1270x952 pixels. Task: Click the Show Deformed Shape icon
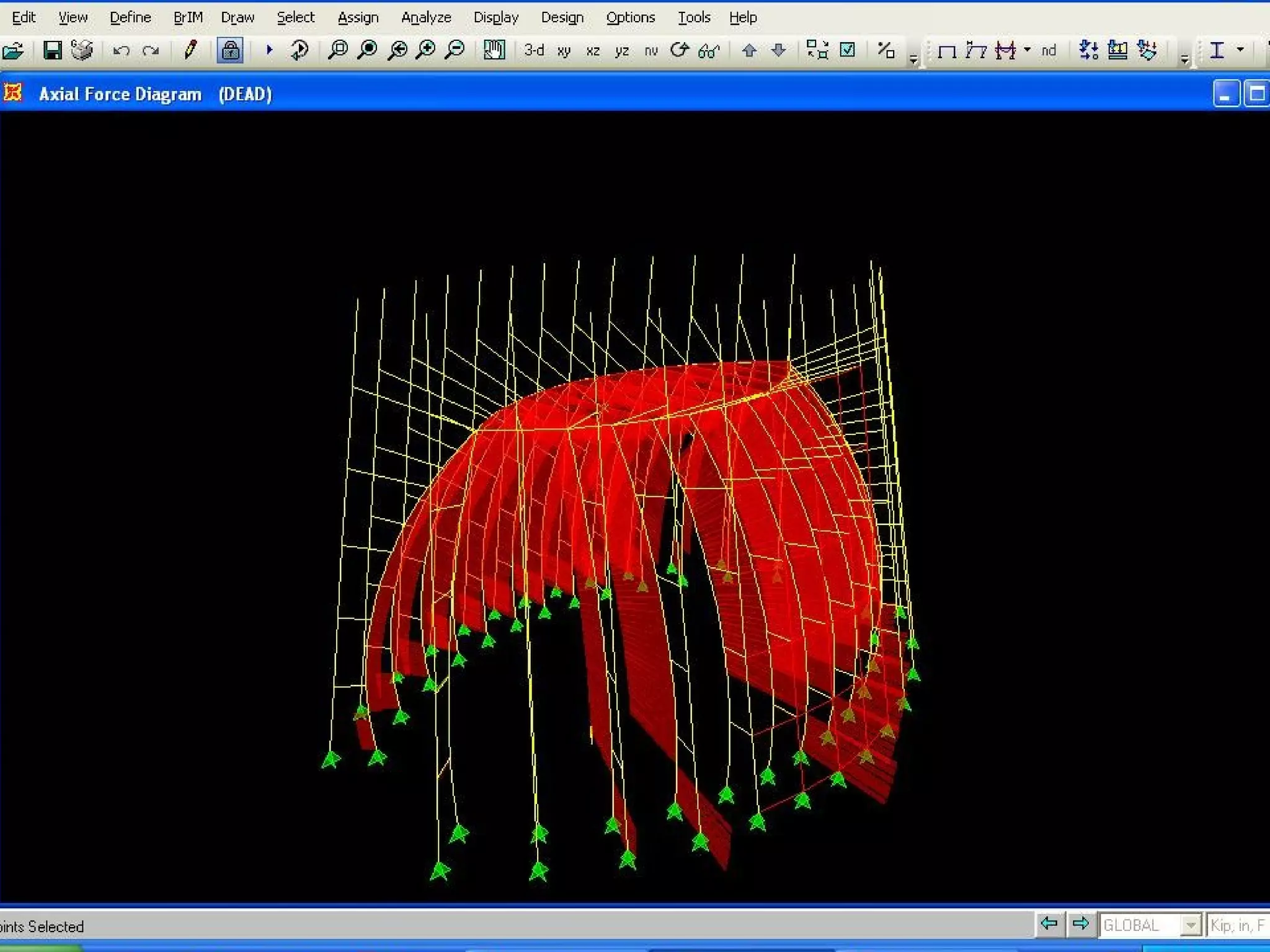click(975, 50)
